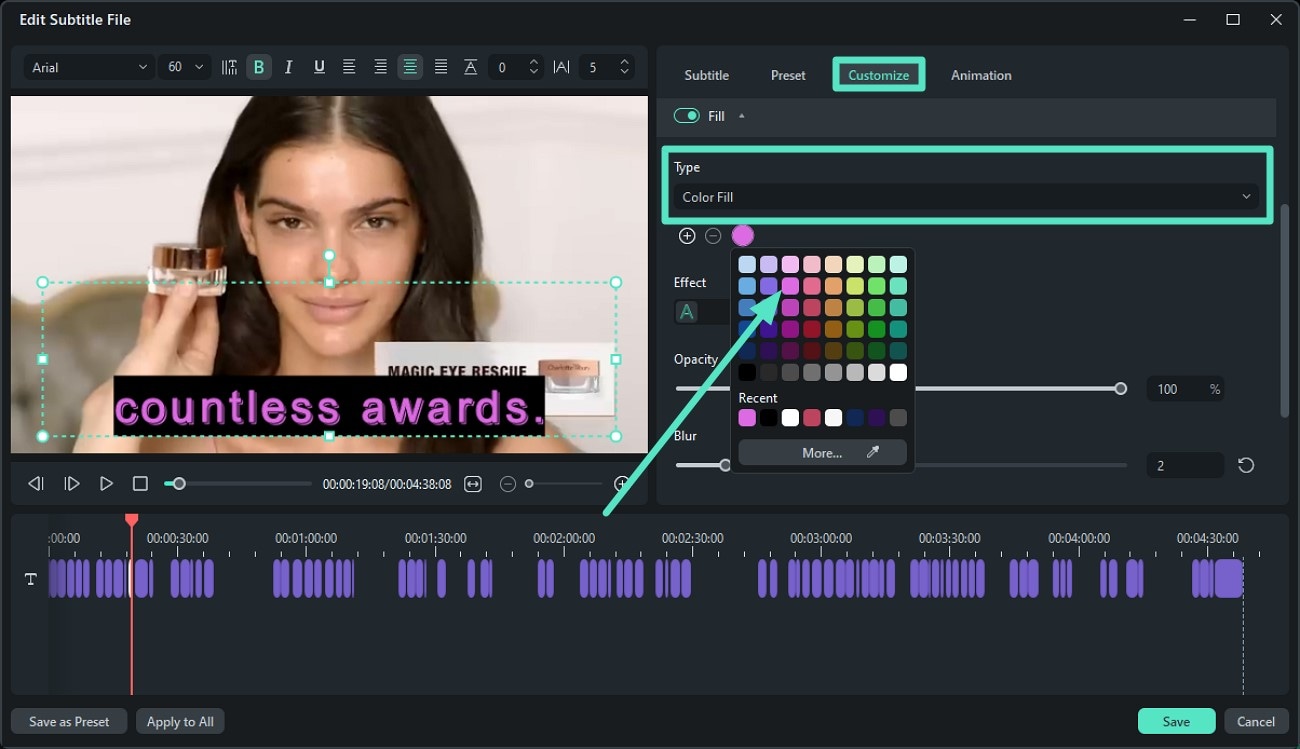The height and width of the screenshot is (749, 1300).
Task: Pick the pink swatch in Recent colors
Action: click(x=747, y=418)
